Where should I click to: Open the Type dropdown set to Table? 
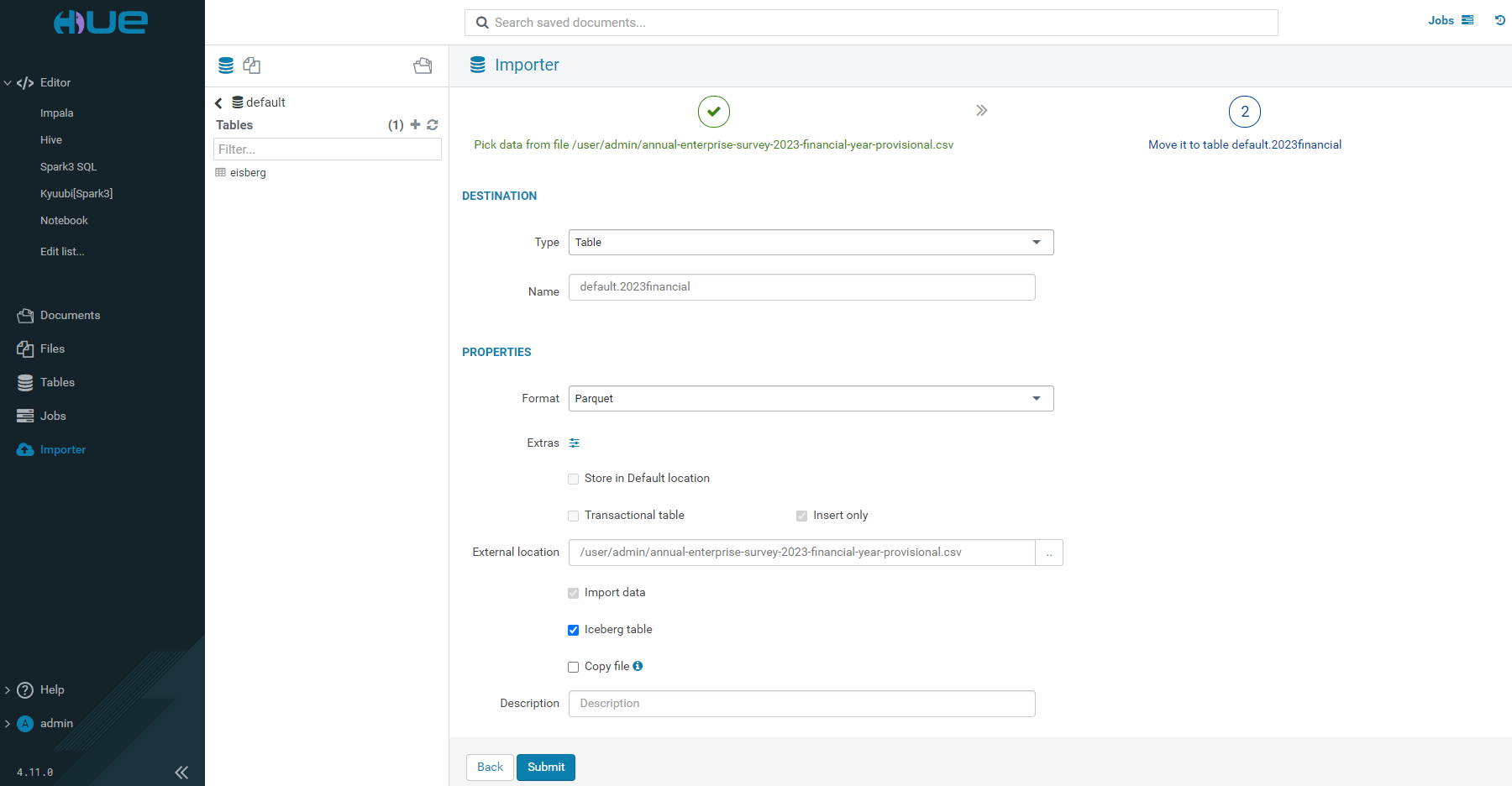[811, 243]
